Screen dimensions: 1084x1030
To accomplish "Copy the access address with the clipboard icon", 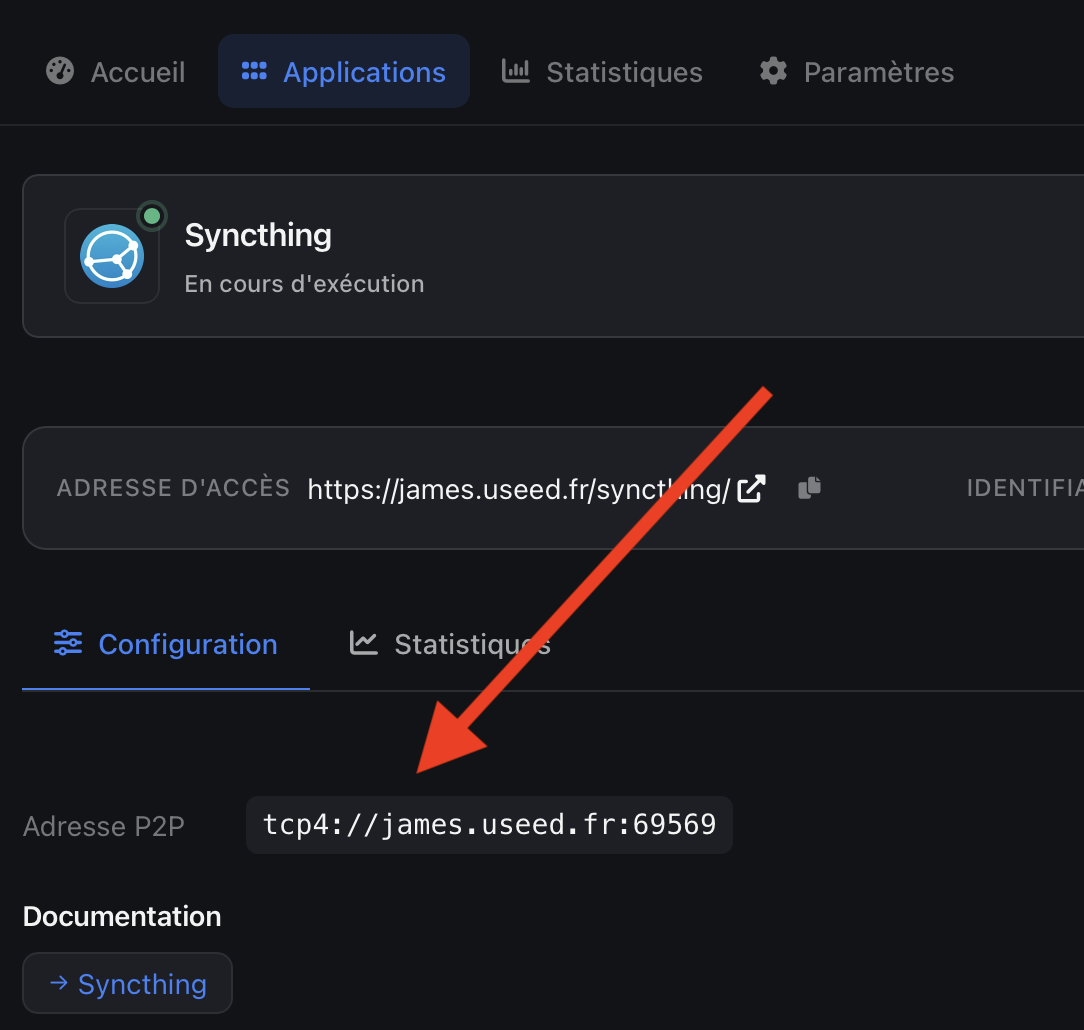I will point(810,488).
